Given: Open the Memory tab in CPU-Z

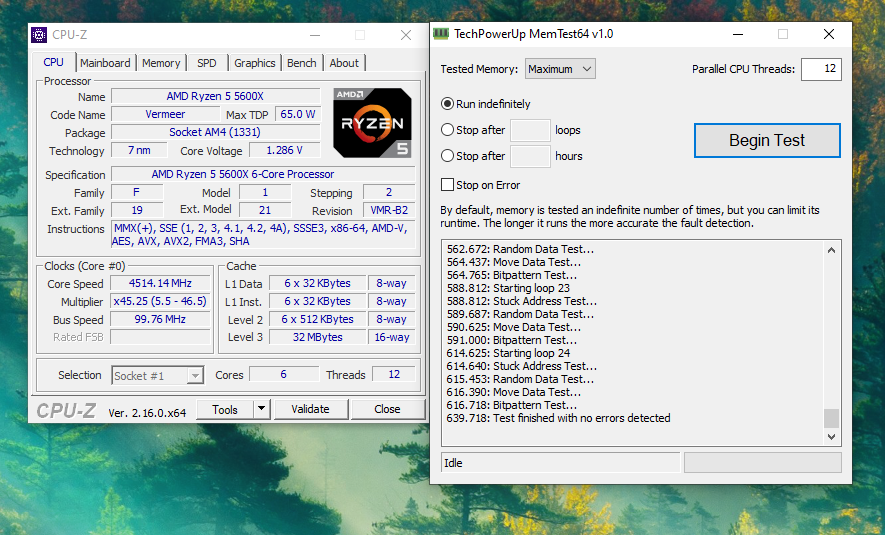Looking at the screenshot, I should 161,63.
